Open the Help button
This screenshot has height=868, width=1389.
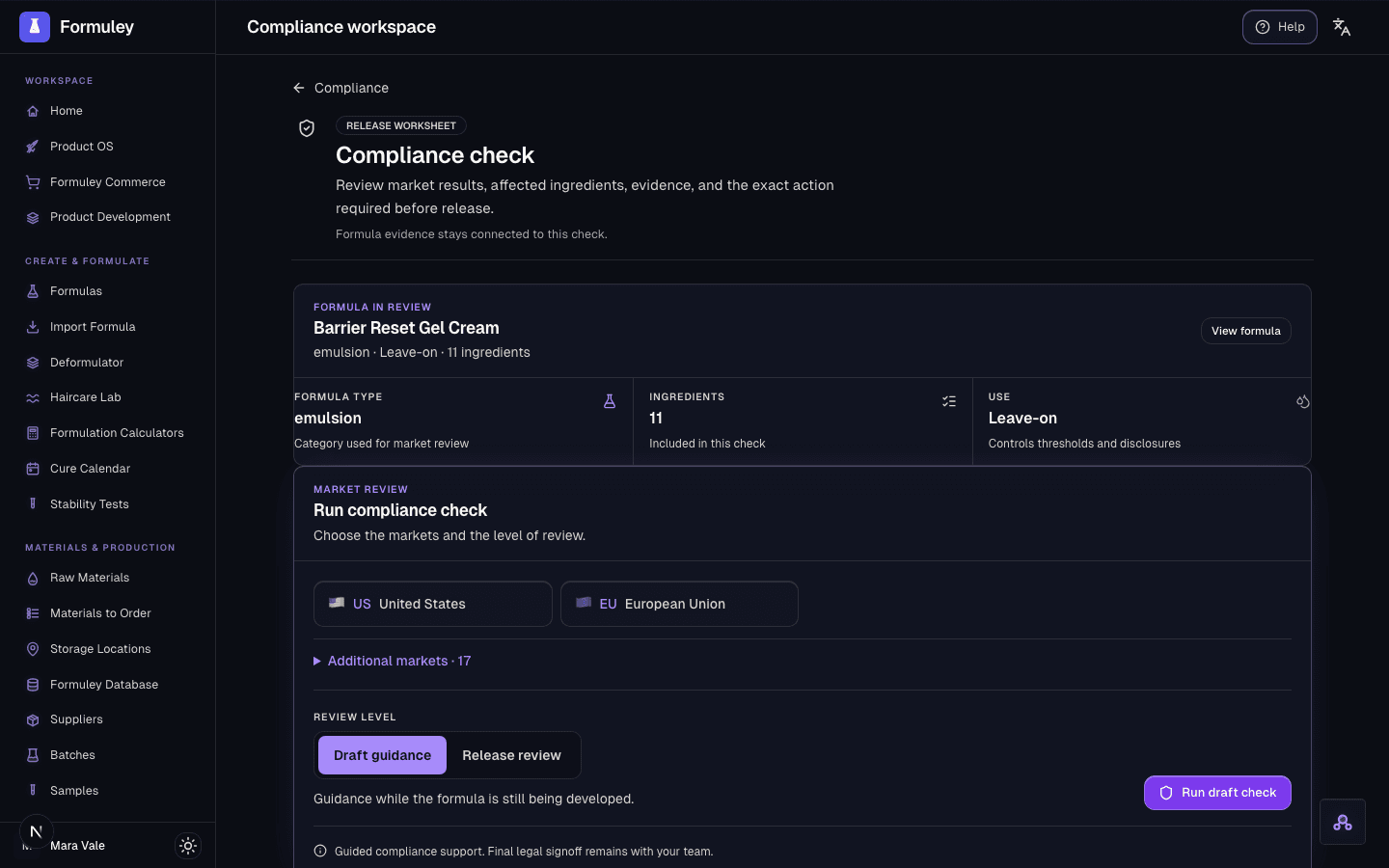coord(1280,27)
